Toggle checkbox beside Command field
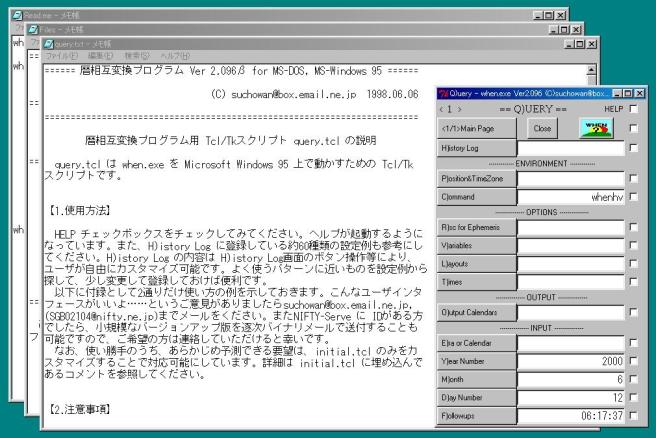Screen dimensions: 656x438 click(x=633, y=197)
